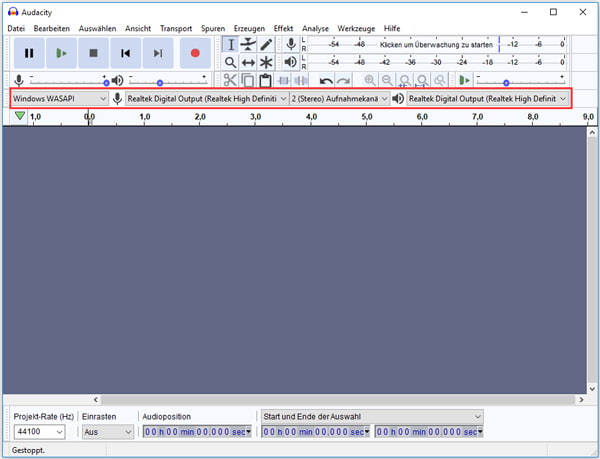Open the Werkzeuge menu

[356, 28]
